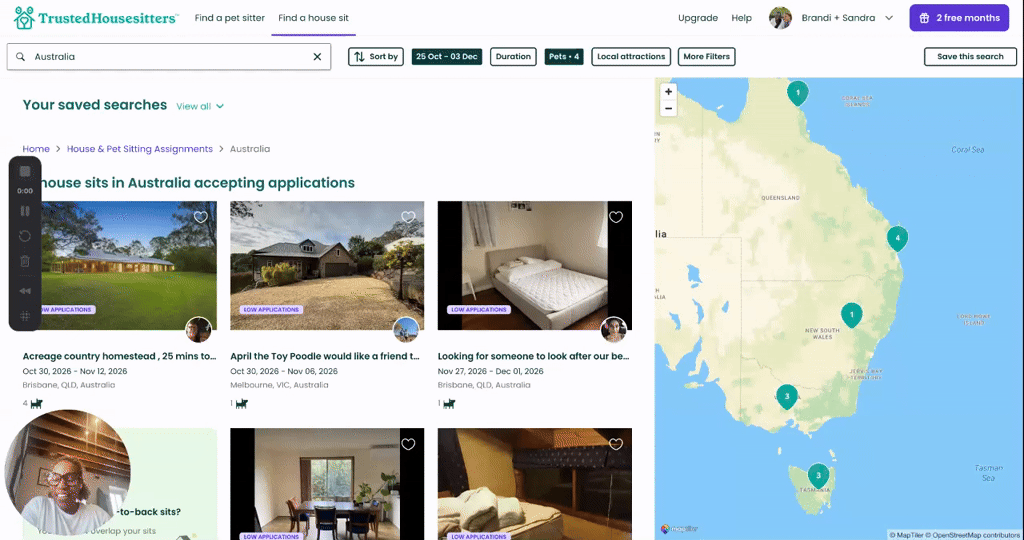Click the New South Wales map pin
The width and height of the screenshot is (1024, 540).
(x=852, y=315)
